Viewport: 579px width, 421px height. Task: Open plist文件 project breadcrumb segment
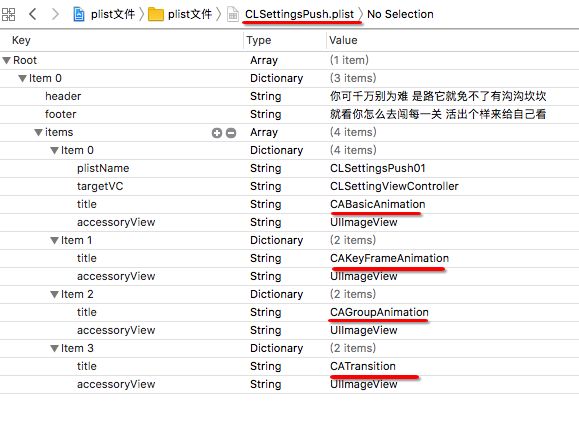113,14
